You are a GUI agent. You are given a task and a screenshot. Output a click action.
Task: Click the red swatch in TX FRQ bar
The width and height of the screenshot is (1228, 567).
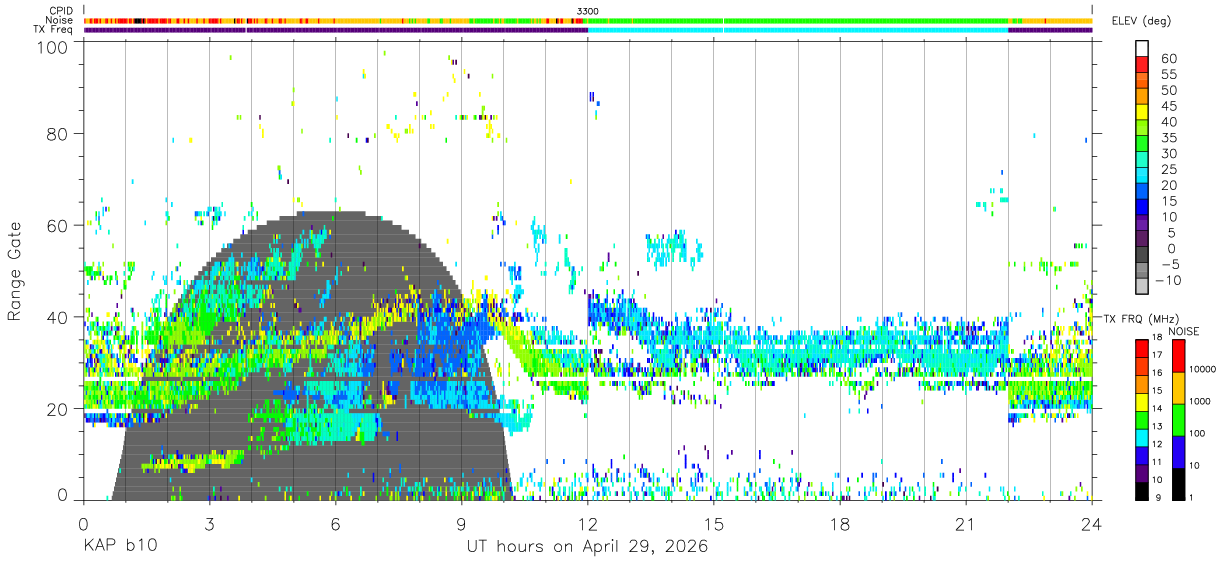[1141, 349]
